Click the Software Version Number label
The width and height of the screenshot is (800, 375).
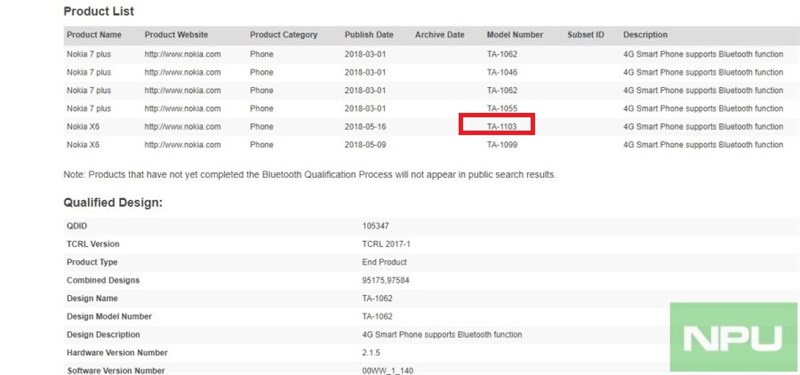[116, 371]
